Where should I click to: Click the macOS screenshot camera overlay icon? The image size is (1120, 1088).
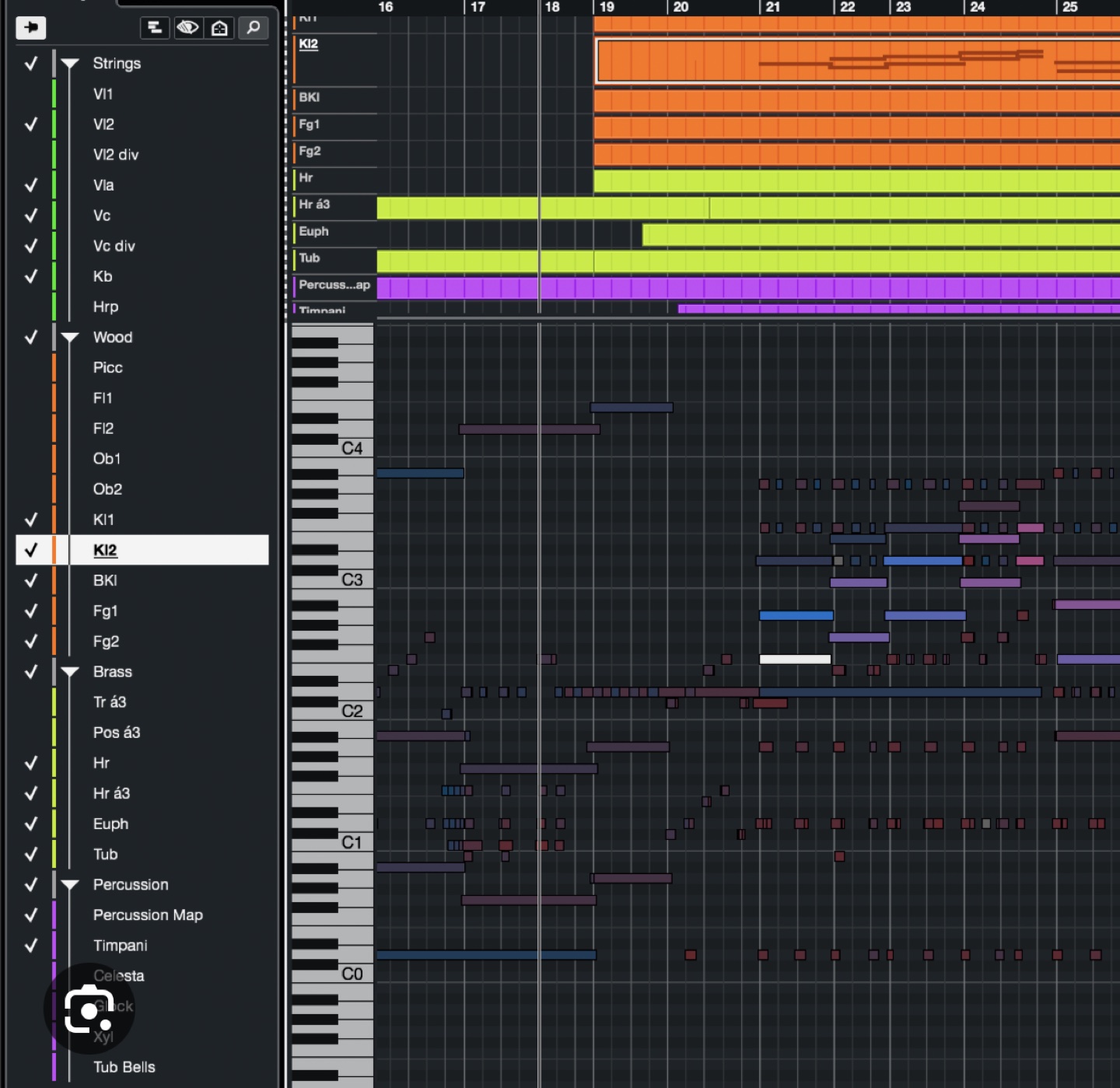coord(88,1009)
